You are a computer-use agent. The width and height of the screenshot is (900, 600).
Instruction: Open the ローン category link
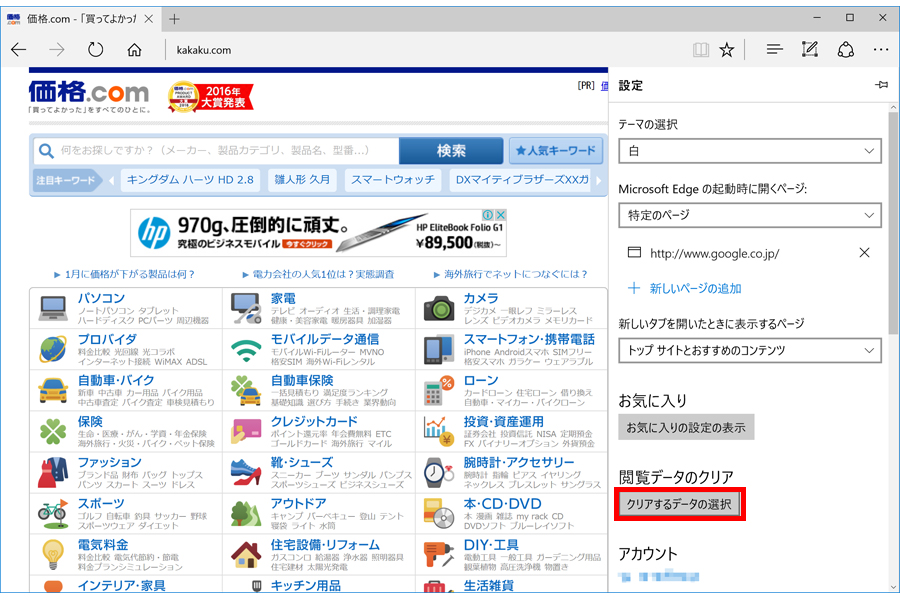click(481, 380)
